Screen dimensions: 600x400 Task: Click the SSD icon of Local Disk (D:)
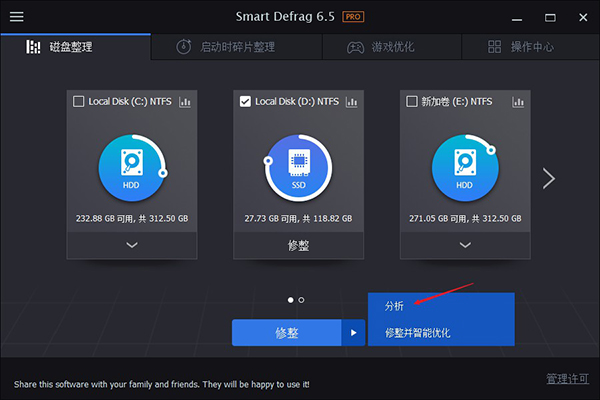tap(298, 168)
